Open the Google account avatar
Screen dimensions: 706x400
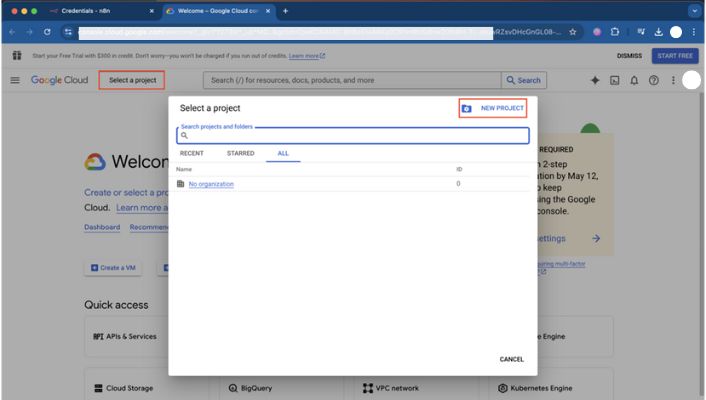pos(691,80)
